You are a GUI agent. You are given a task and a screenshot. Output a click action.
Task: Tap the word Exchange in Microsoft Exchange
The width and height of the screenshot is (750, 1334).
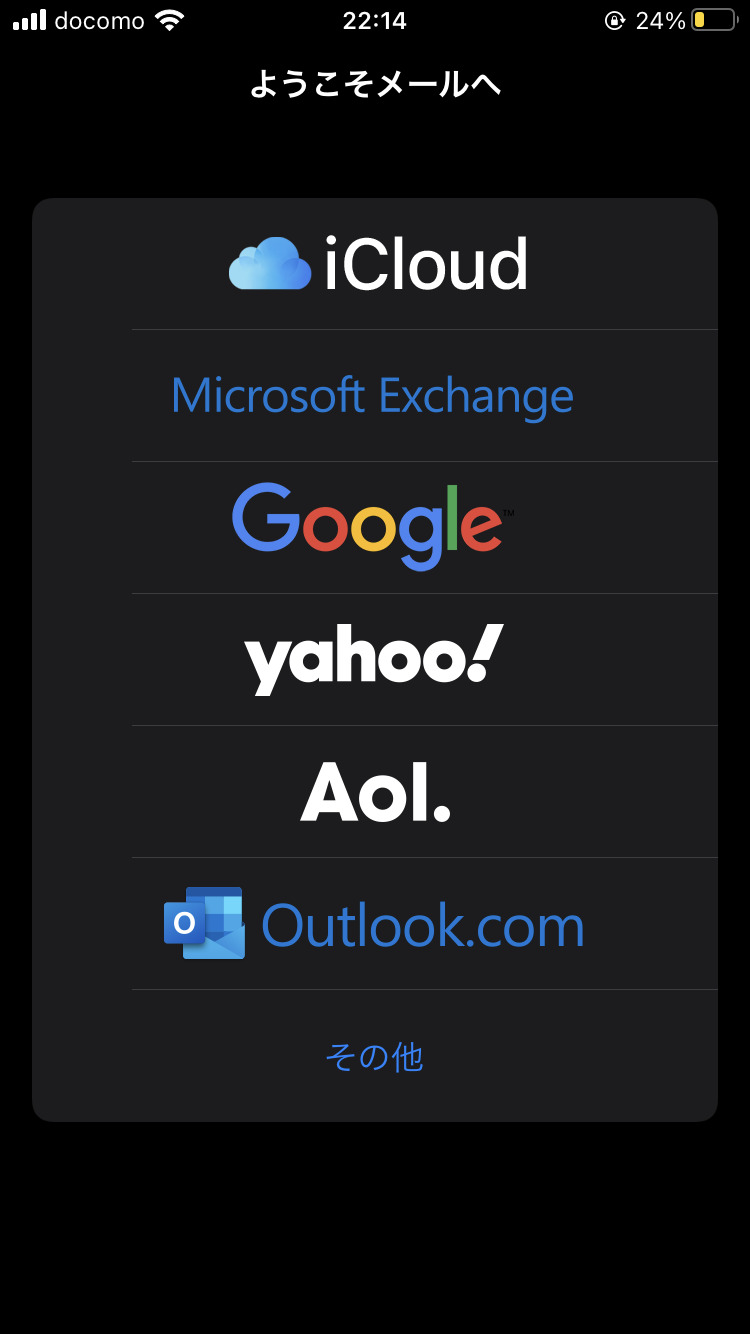pos(476,397)
